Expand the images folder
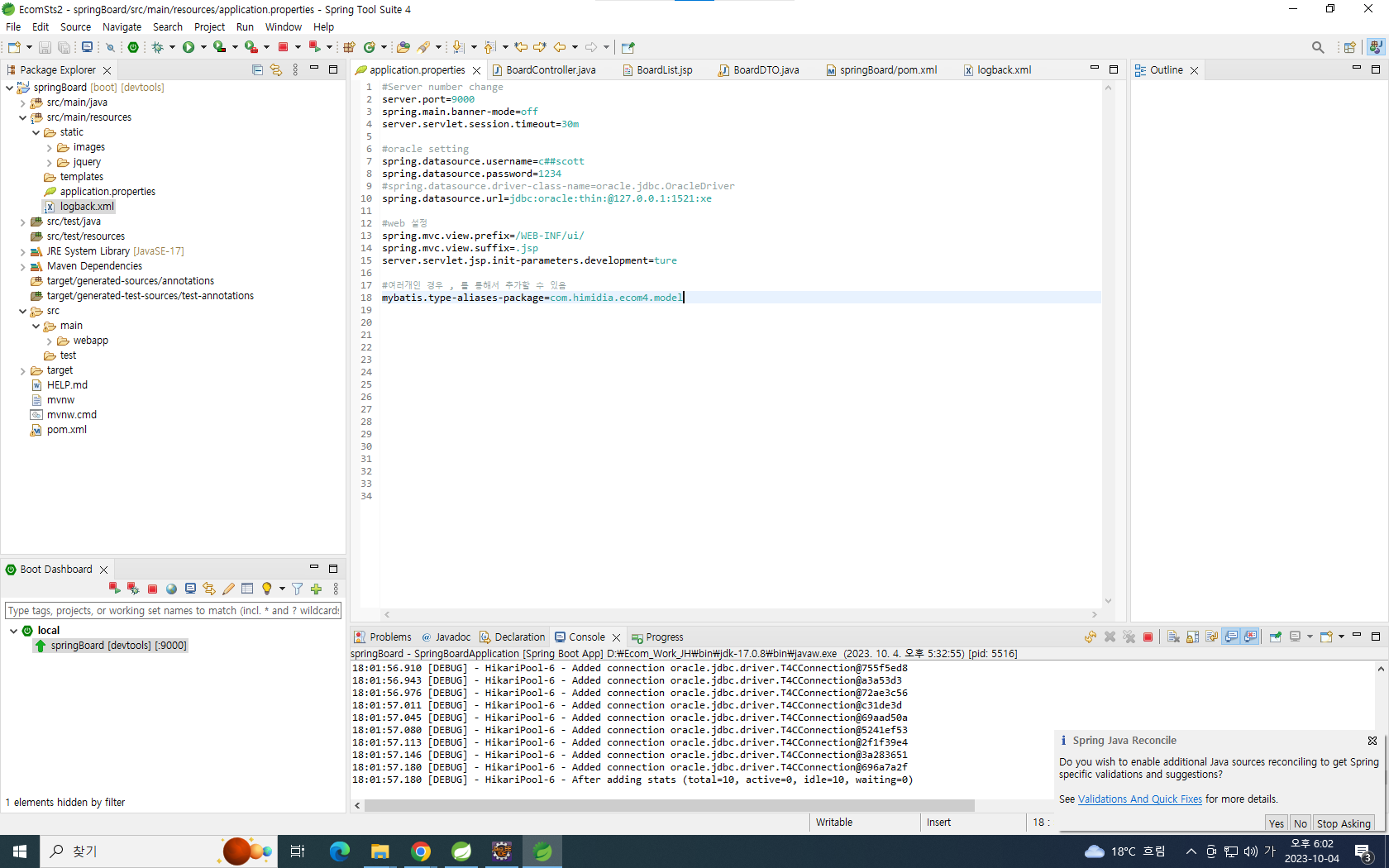Screen dimensions: 1389x868 [50, 147]
